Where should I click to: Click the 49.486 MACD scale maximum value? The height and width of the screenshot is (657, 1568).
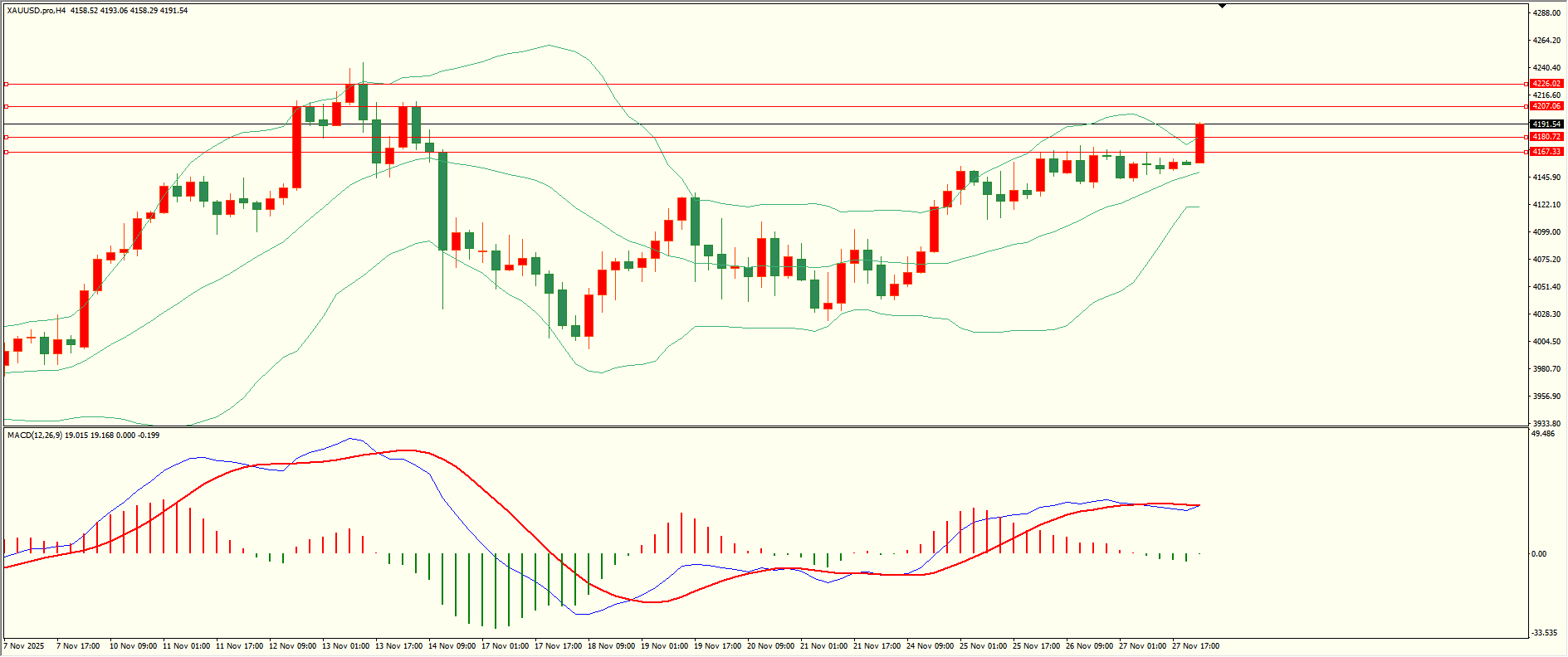[1543, 434]
